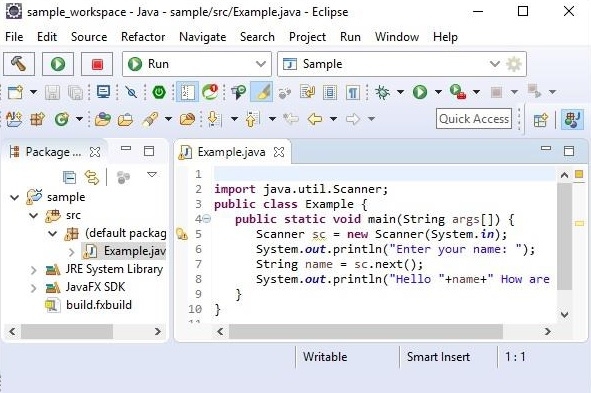Click the editor horizontal scrollbar thumb
The height and width of the screenshot is (393, 591).
tap(366, 332)
